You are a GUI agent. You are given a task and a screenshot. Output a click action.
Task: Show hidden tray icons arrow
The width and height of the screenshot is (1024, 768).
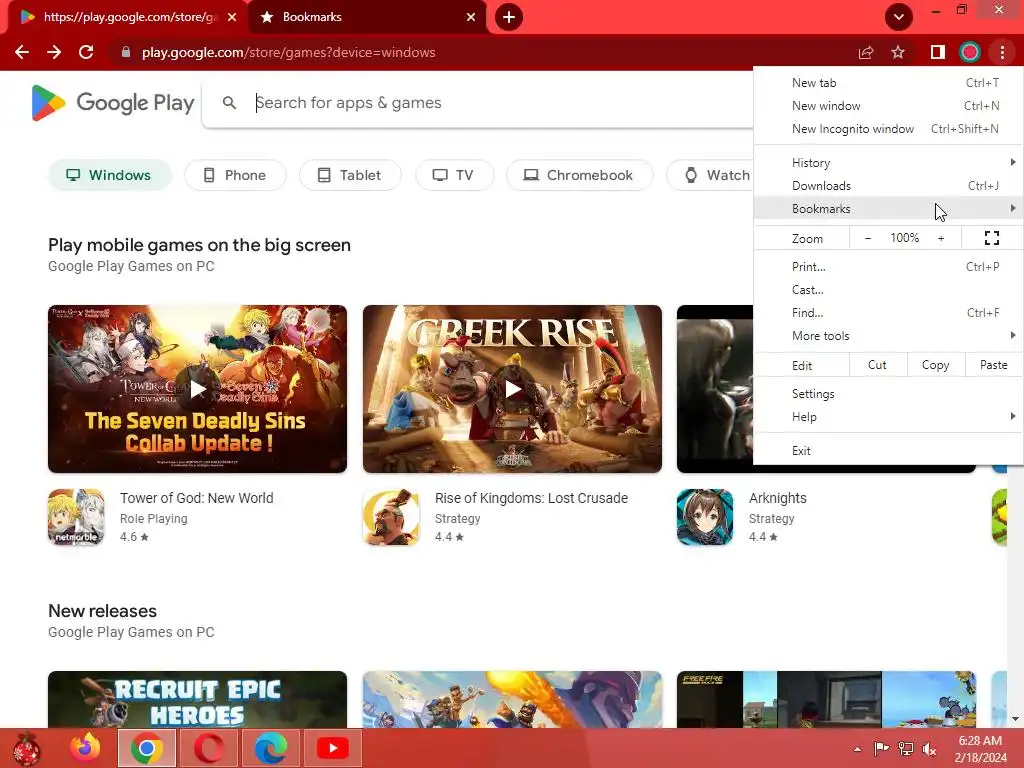(x=857, y=749)
